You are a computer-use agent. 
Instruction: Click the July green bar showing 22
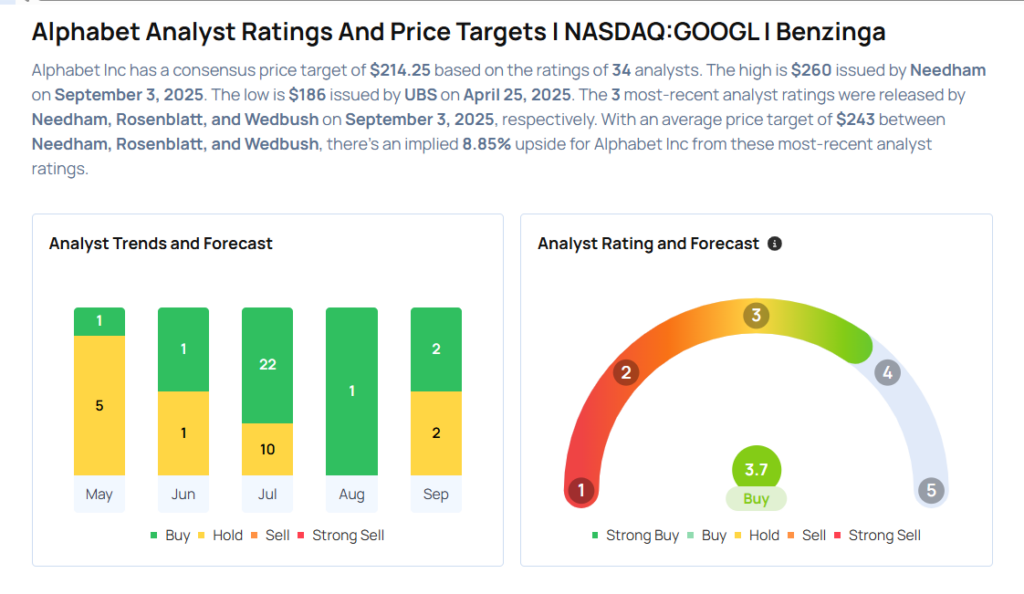(x=267, y=366)
